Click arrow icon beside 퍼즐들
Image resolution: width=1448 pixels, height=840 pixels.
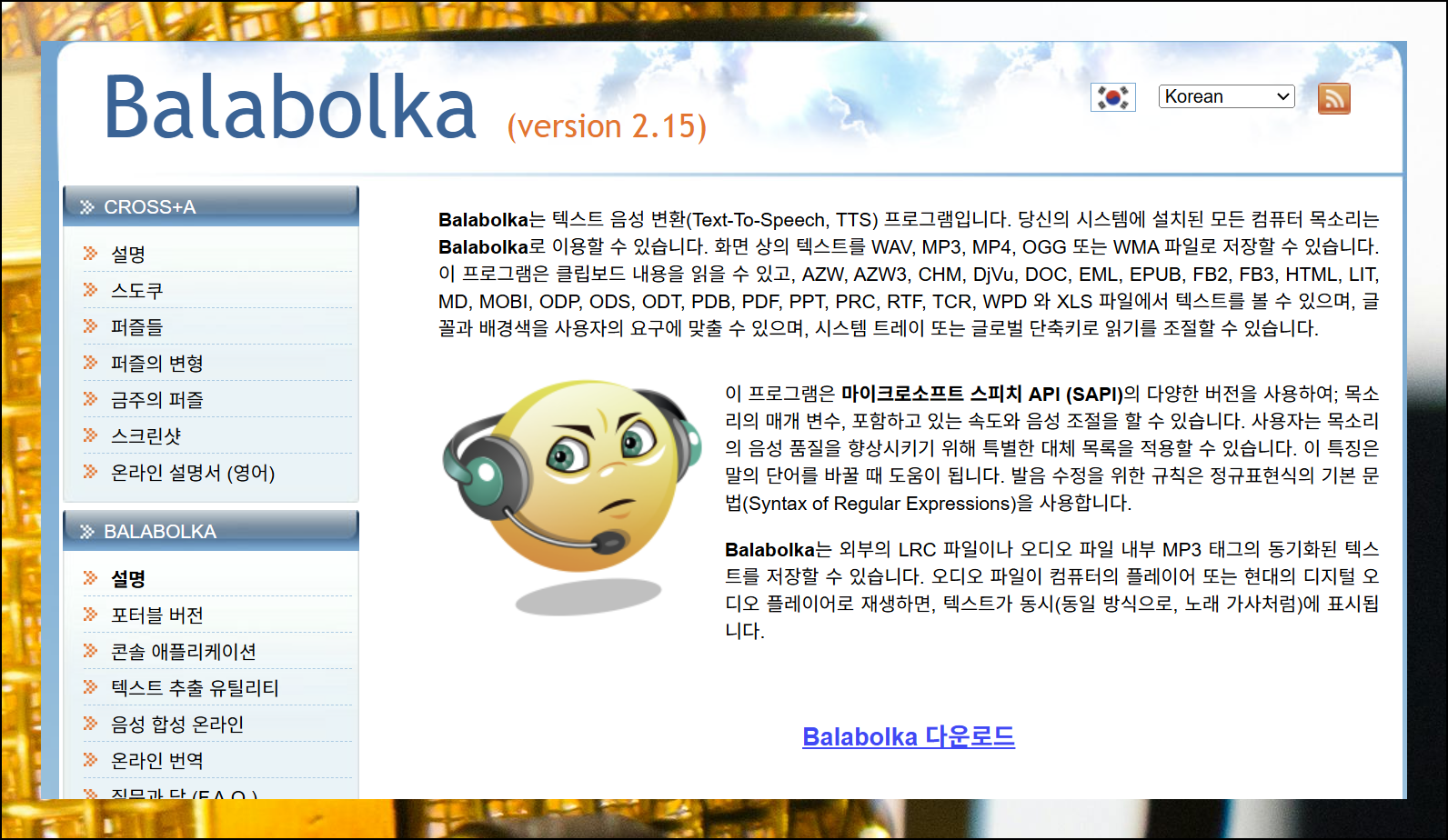(x=90, y=325)
